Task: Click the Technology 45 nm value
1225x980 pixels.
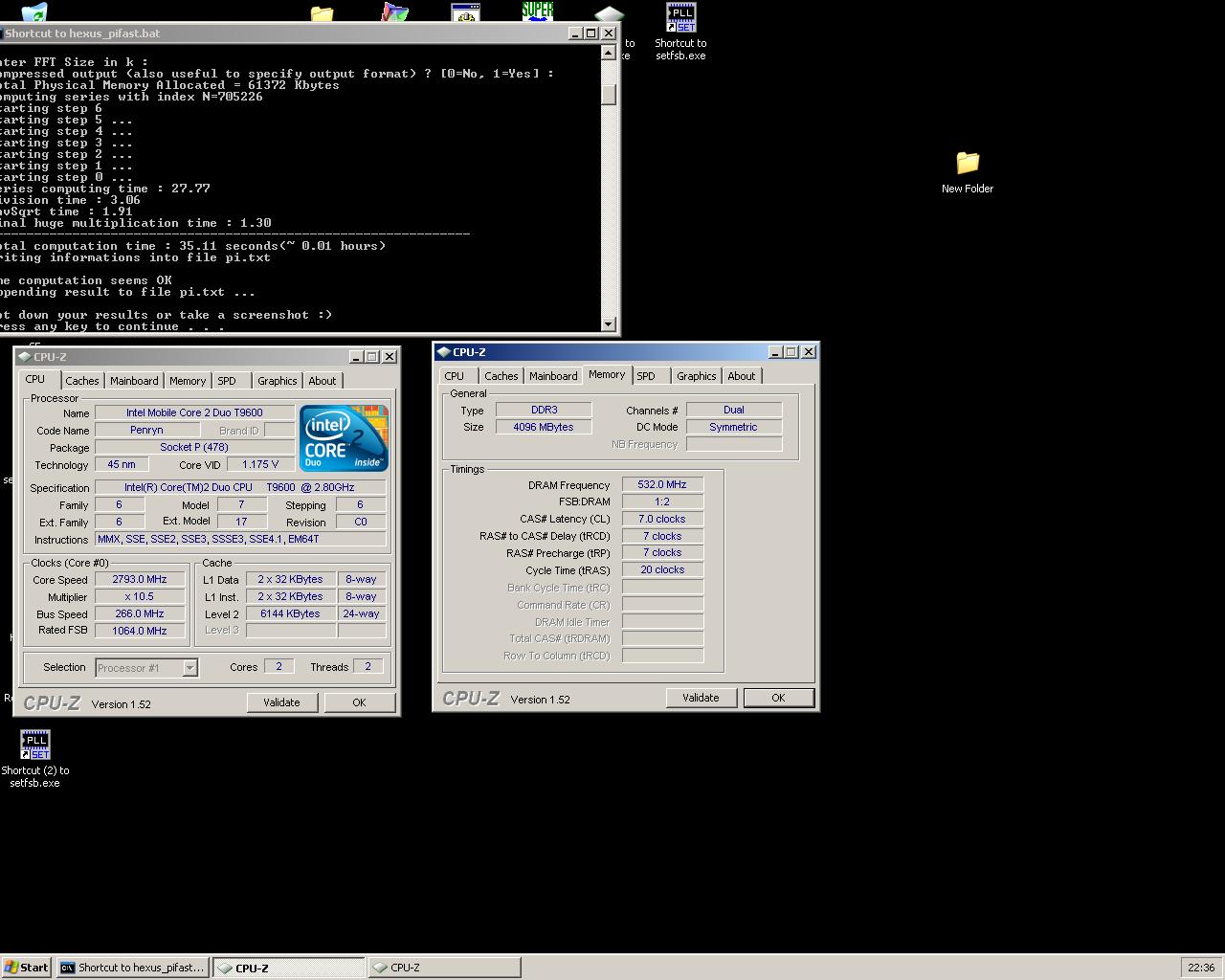Action: click(122, 464)
